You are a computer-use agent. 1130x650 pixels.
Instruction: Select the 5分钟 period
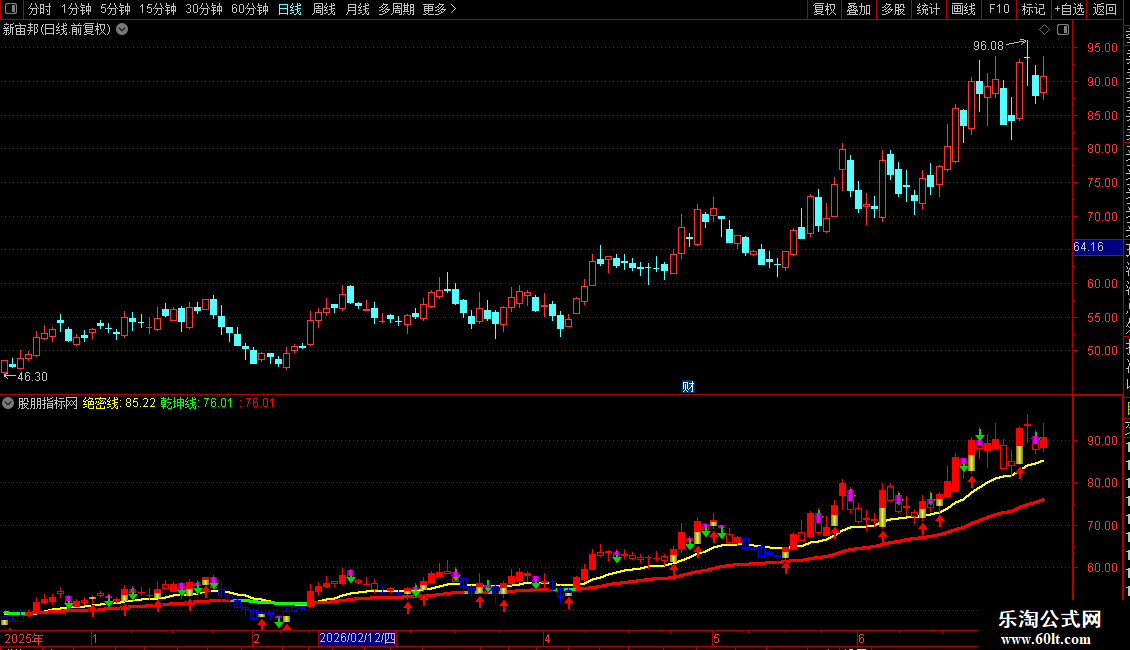115,9
